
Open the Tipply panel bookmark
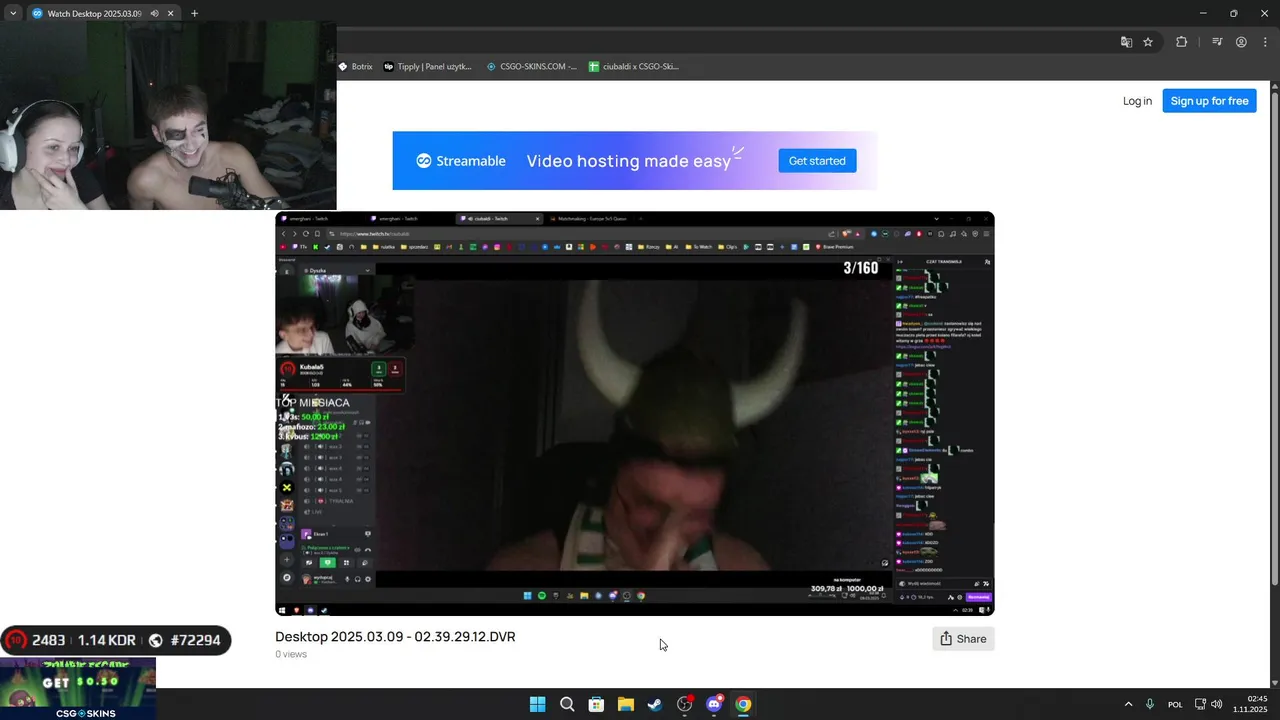pyautogui.click(x=428, y=67)
